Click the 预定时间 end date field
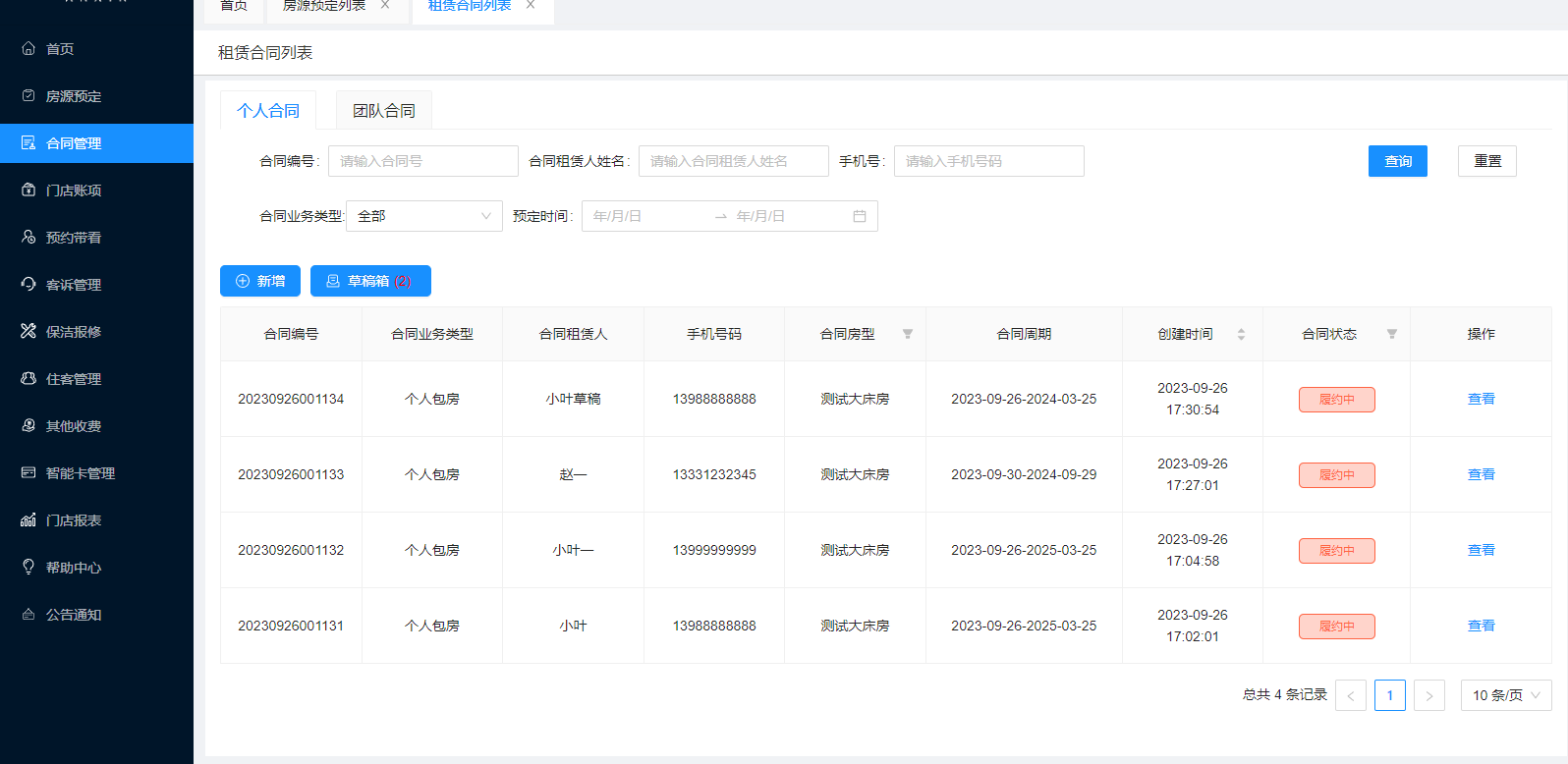Screen dimensions: 1568x764 coord(791,216)
